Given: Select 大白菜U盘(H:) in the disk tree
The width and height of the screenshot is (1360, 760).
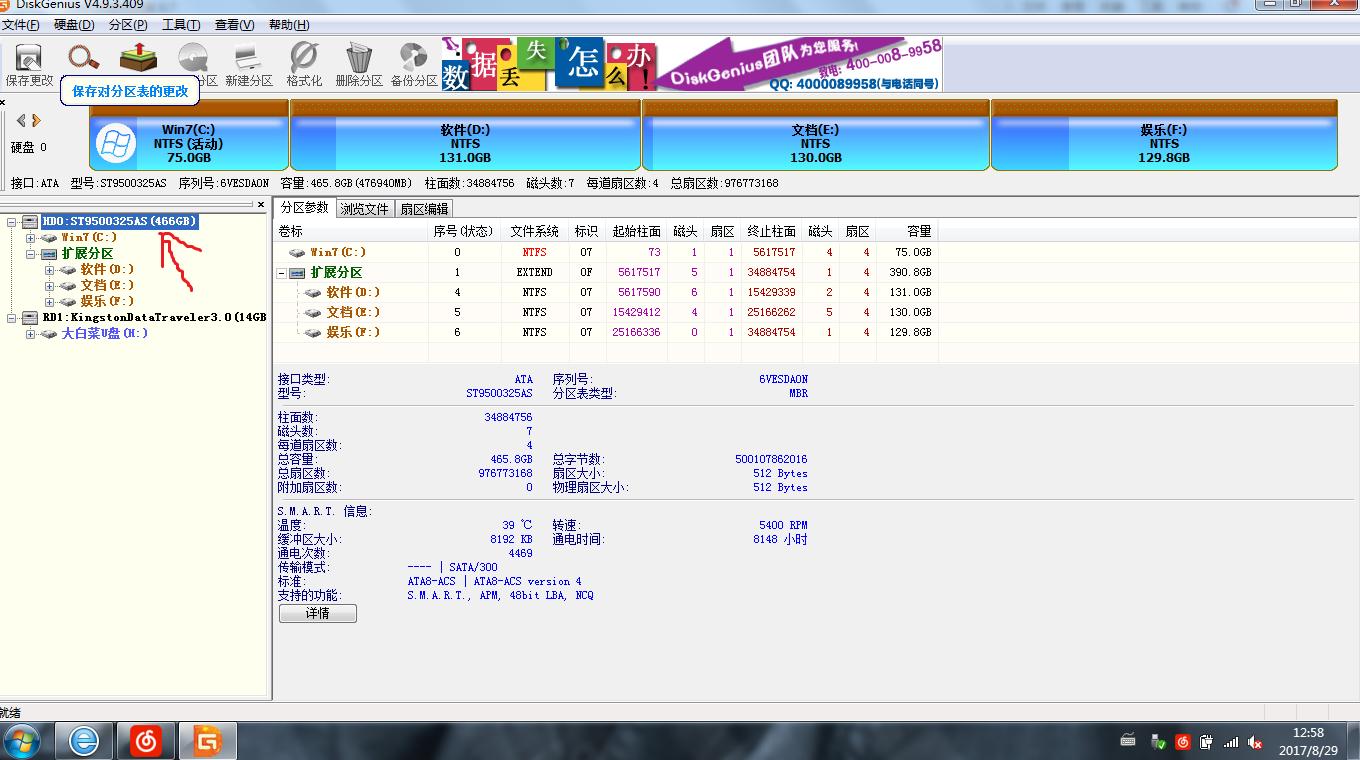Looking at the screenshot, I should [x=105, y=334].
